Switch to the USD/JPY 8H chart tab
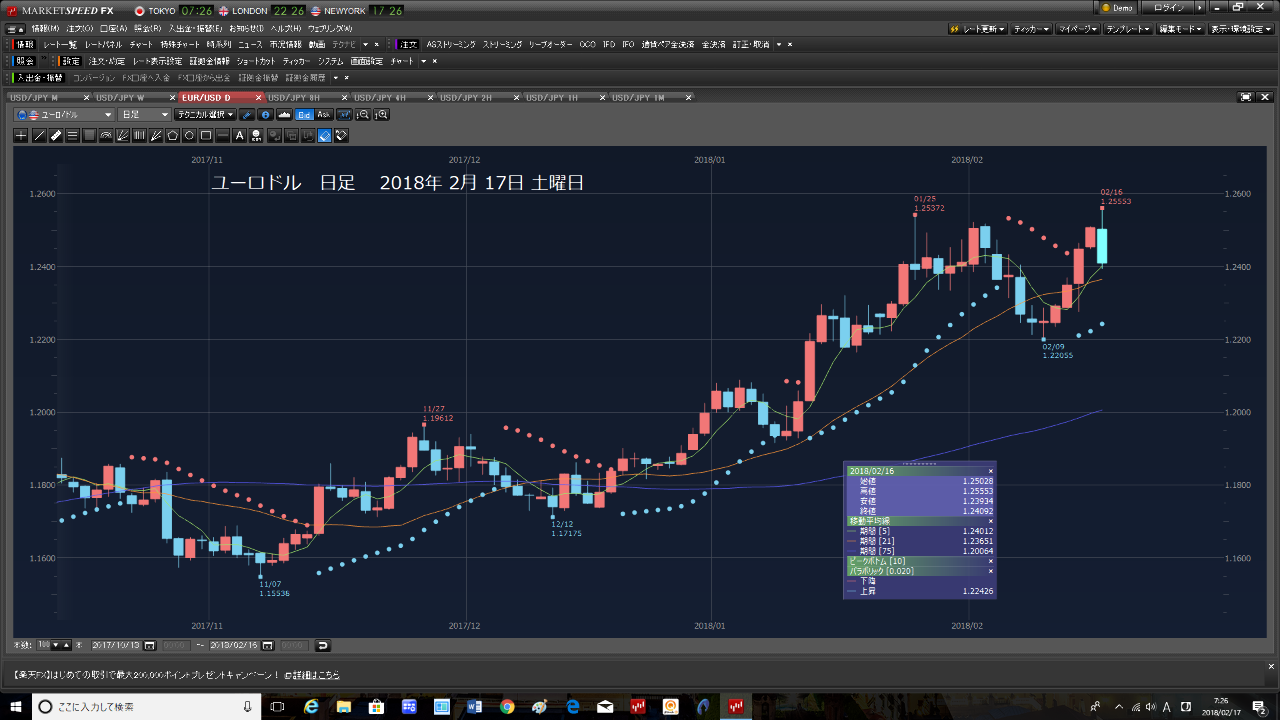 (x=295, y=97)
